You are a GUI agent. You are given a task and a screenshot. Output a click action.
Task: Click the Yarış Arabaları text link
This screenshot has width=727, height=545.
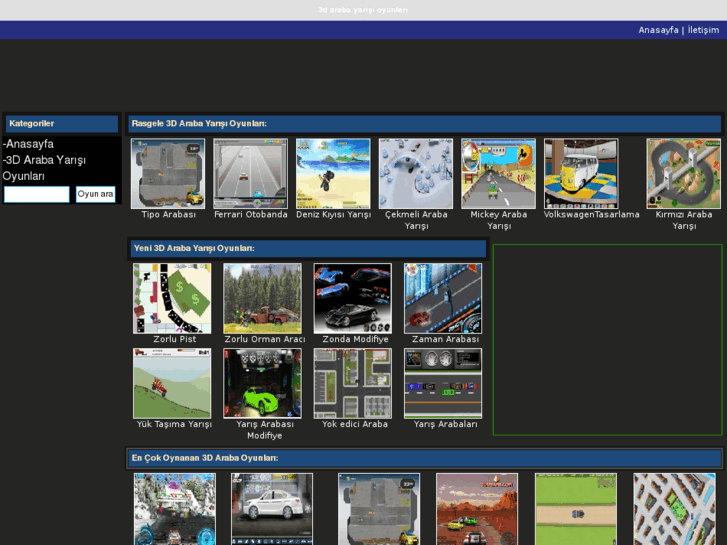(446, 424)
